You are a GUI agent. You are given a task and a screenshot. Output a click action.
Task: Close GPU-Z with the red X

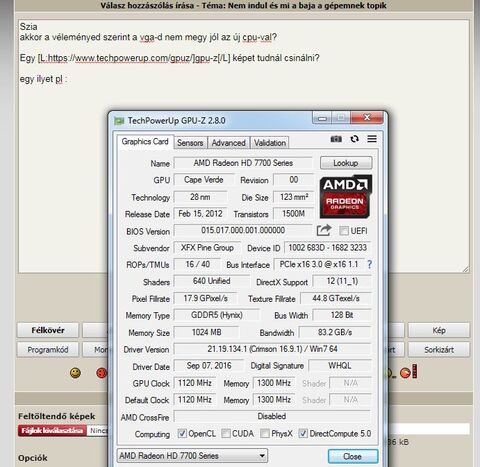pyautogui.click(x=367, y=118)
